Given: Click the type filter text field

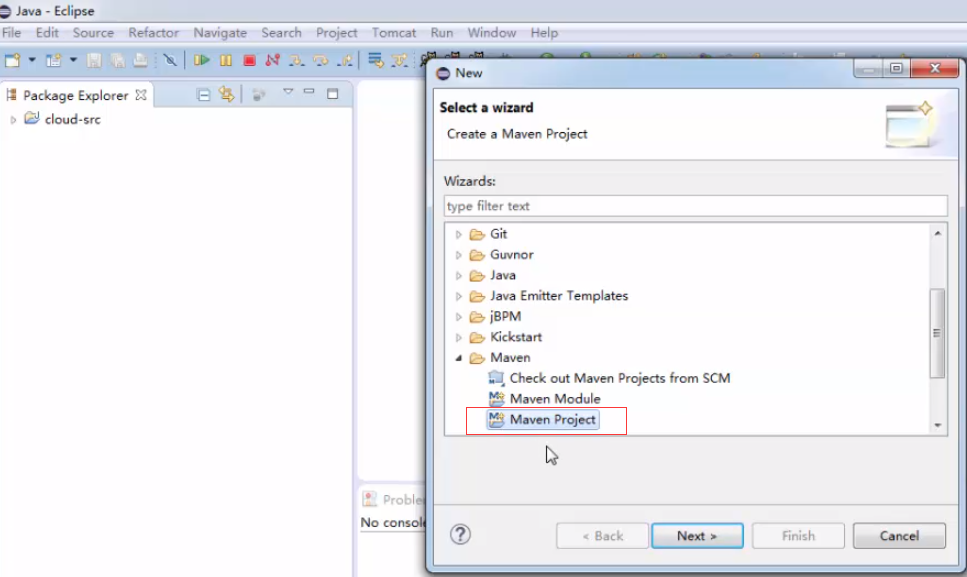Looking at the screenshot, I should [695, 206].
